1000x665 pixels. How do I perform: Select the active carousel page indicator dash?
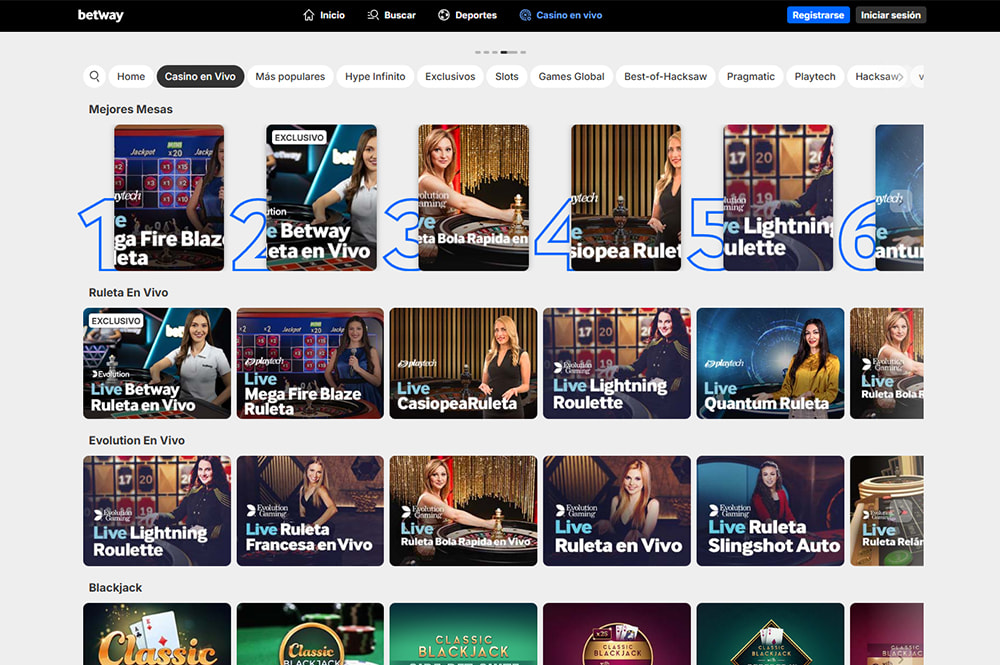508,52
